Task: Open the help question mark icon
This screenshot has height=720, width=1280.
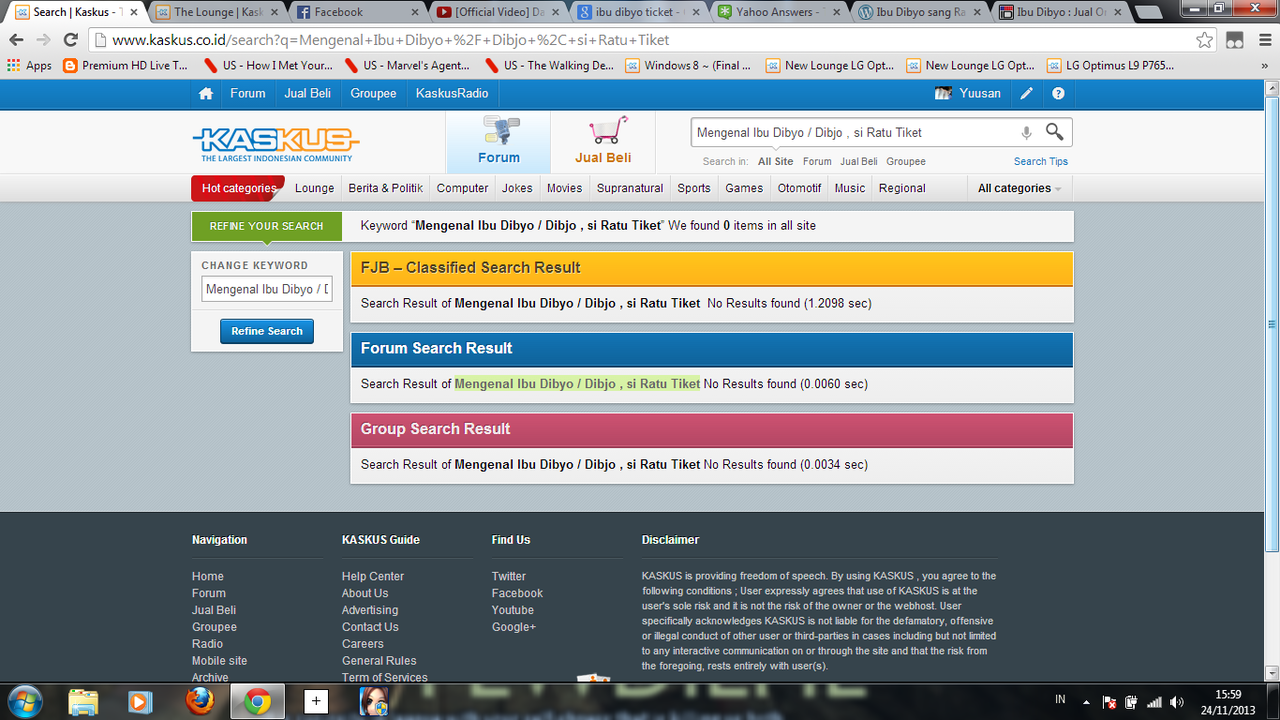Action: pos(1058,93)
